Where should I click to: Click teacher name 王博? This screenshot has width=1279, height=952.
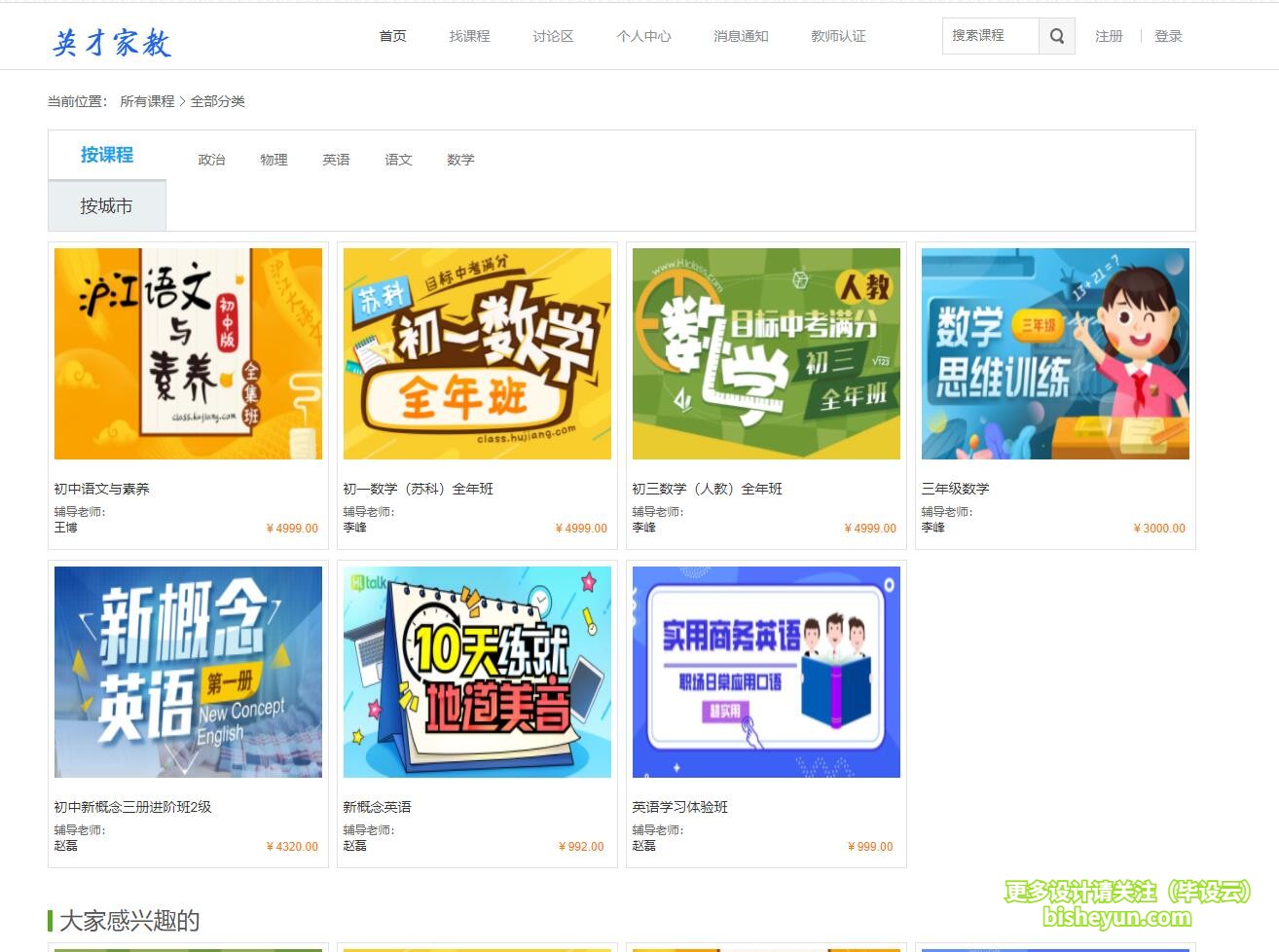coord(65,528)
